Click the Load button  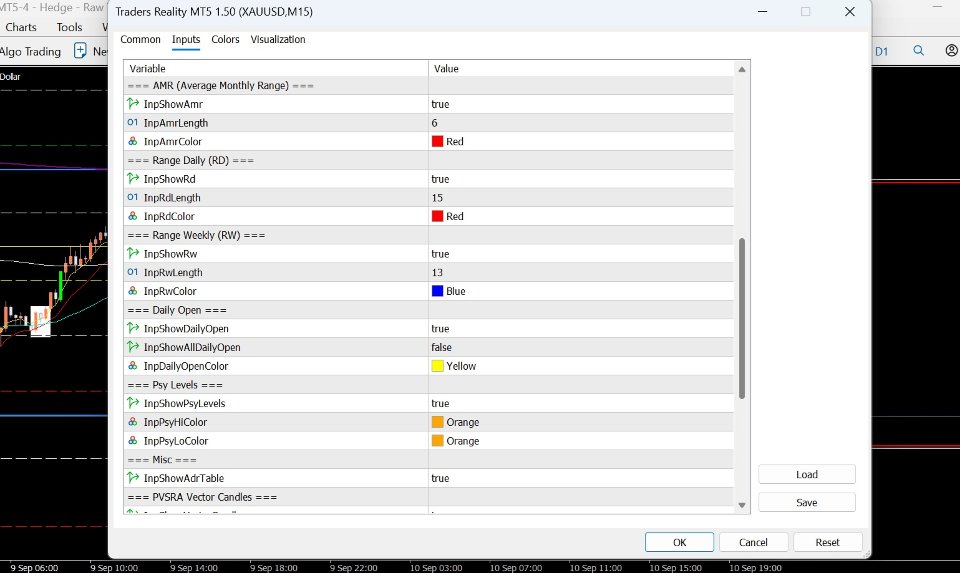(x=806, y=474)
